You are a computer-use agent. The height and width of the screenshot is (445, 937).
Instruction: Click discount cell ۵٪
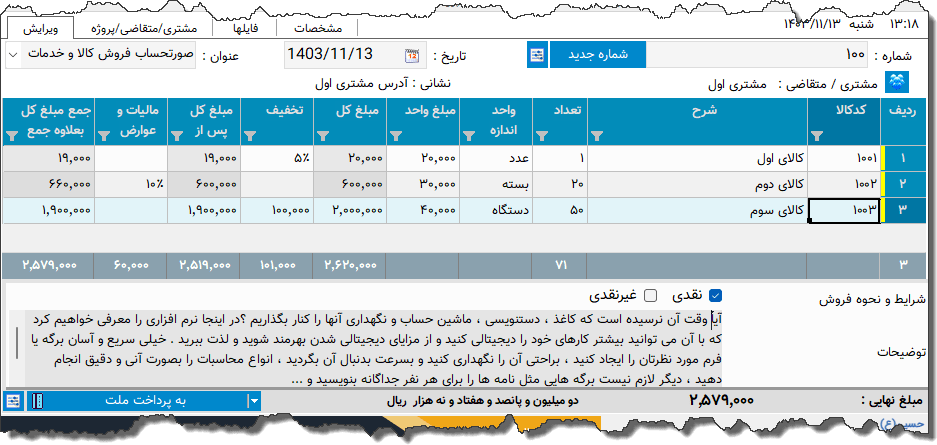pos(277,158)
